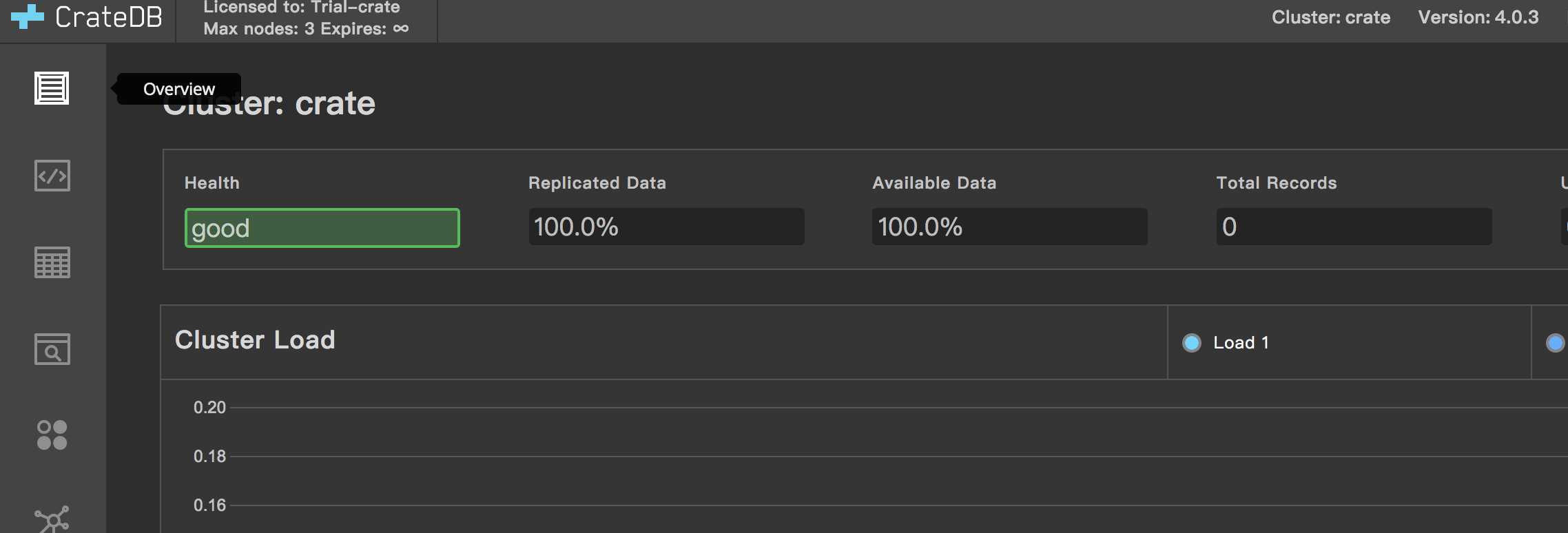This screenshot has height=533, width=1568.
Task: Open the Cluster nodes network icon
Action: pos(52,519)
